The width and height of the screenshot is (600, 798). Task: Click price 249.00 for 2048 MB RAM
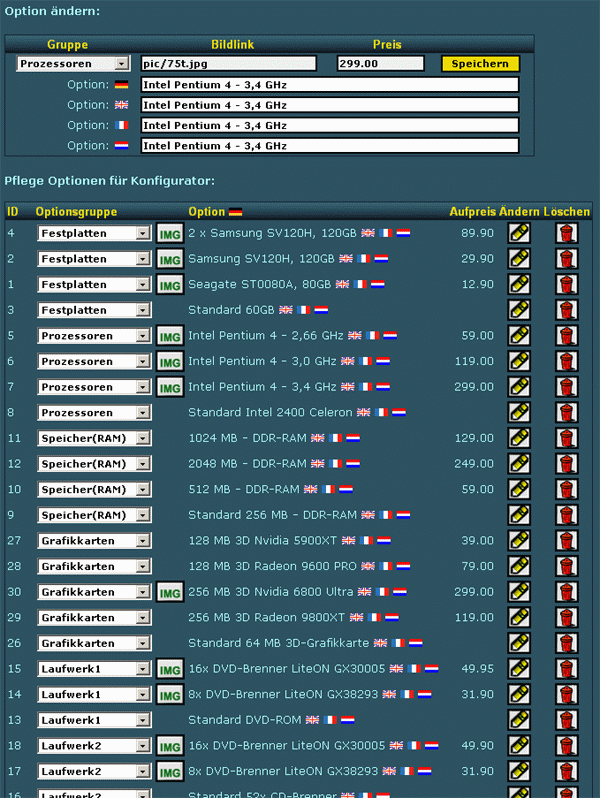tap(474, 464)
